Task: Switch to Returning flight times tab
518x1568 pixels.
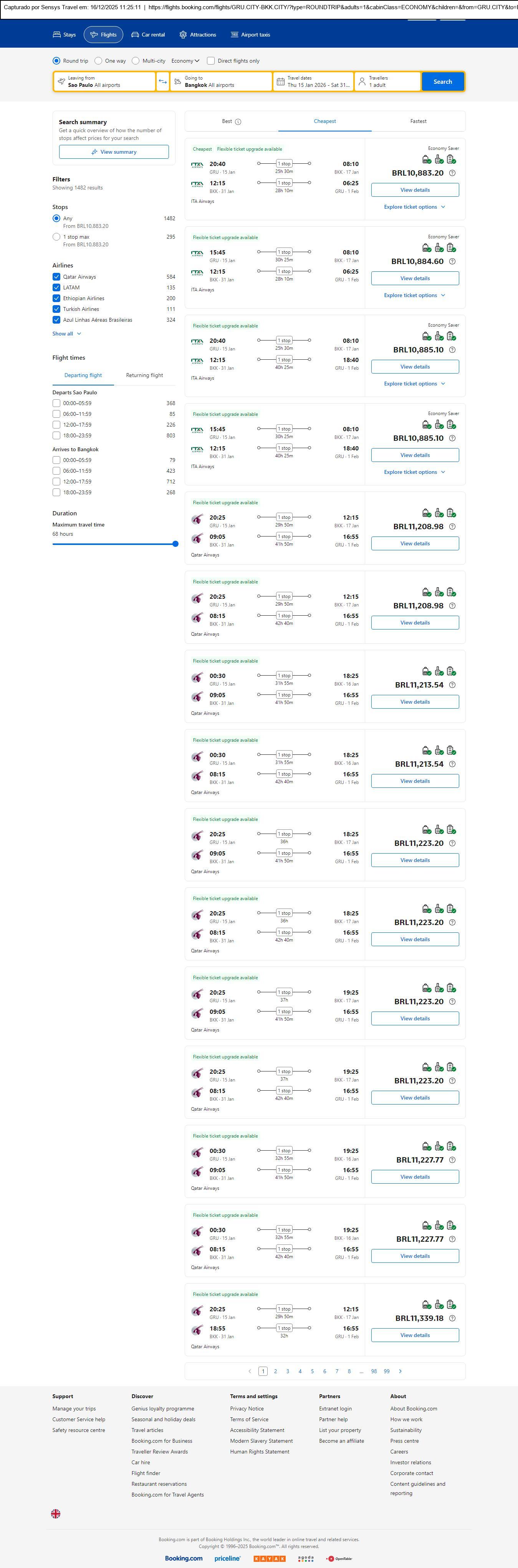Action: (x=144, y=375)
